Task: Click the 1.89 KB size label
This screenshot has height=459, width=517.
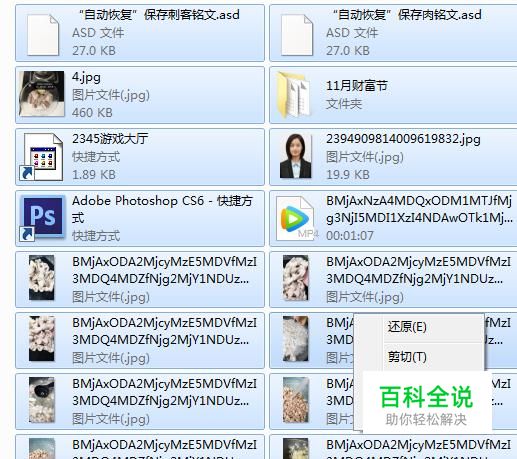Action: pos(94,175)
